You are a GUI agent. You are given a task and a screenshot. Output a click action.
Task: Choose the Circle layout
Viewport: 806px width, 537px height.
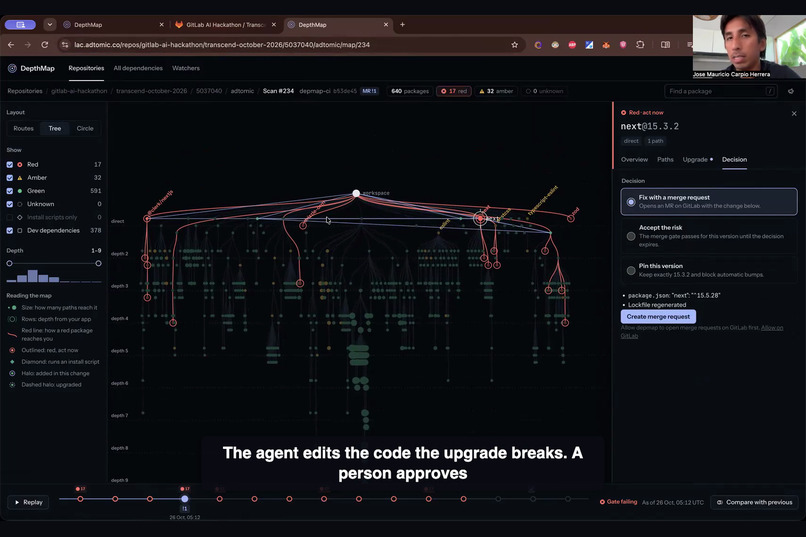tap(85, 128)
